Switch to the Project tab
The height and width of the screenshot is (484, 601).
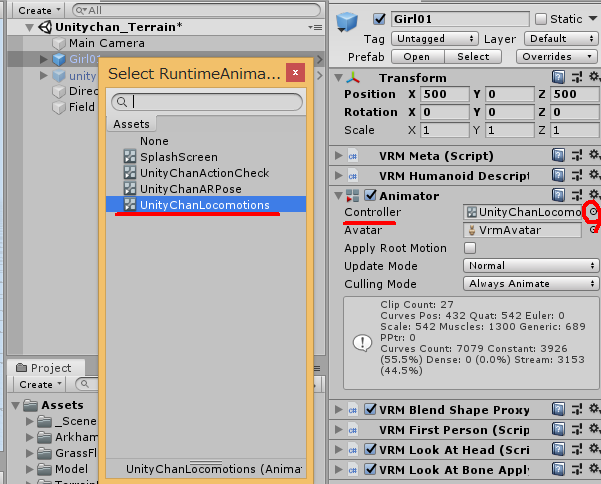coord(44,368)
